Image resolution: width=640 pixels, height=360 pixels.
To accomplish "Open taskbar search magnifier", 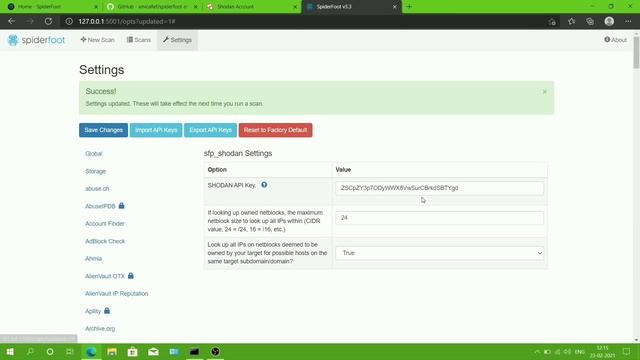I will [x=30, y=351].
